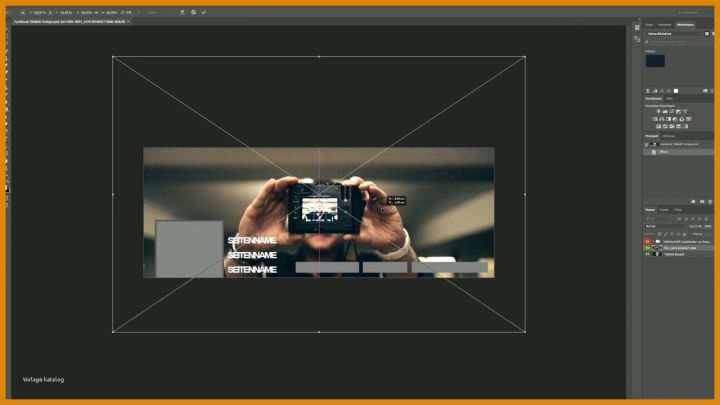The height and width of the screenshot is (405, 720).
Task: Commit the transform with the checkmark icon
Action: (x=203, y=12)
